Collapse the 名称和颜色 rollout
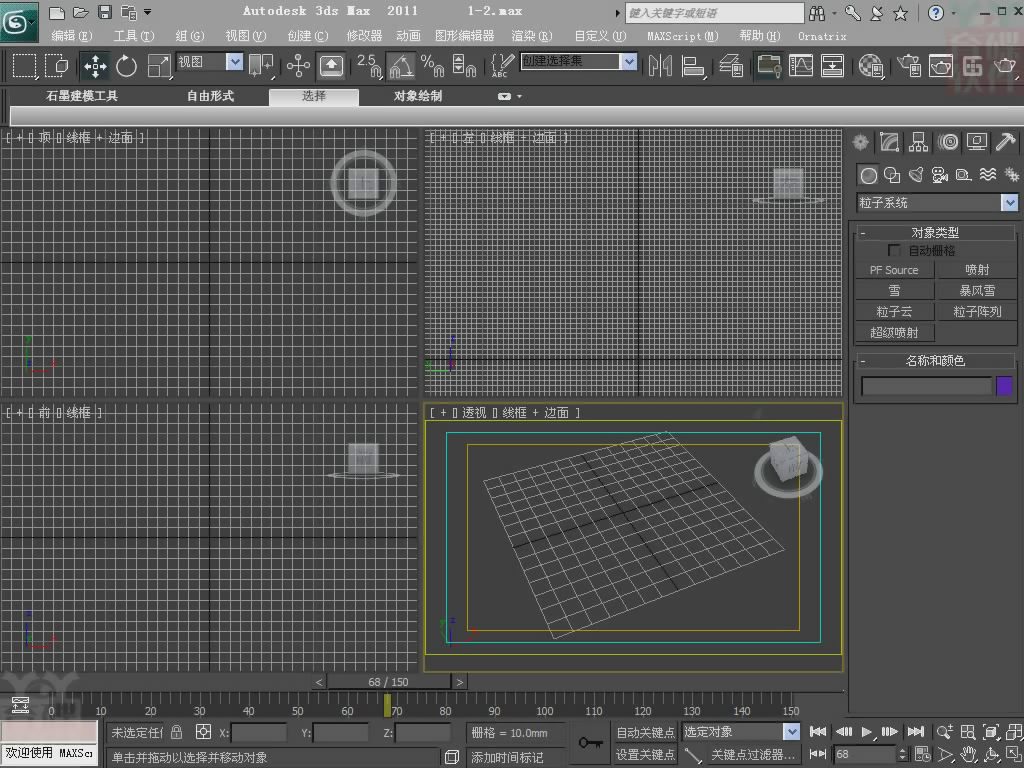Viewport: 1024px width, 768px height. (935, 360)
